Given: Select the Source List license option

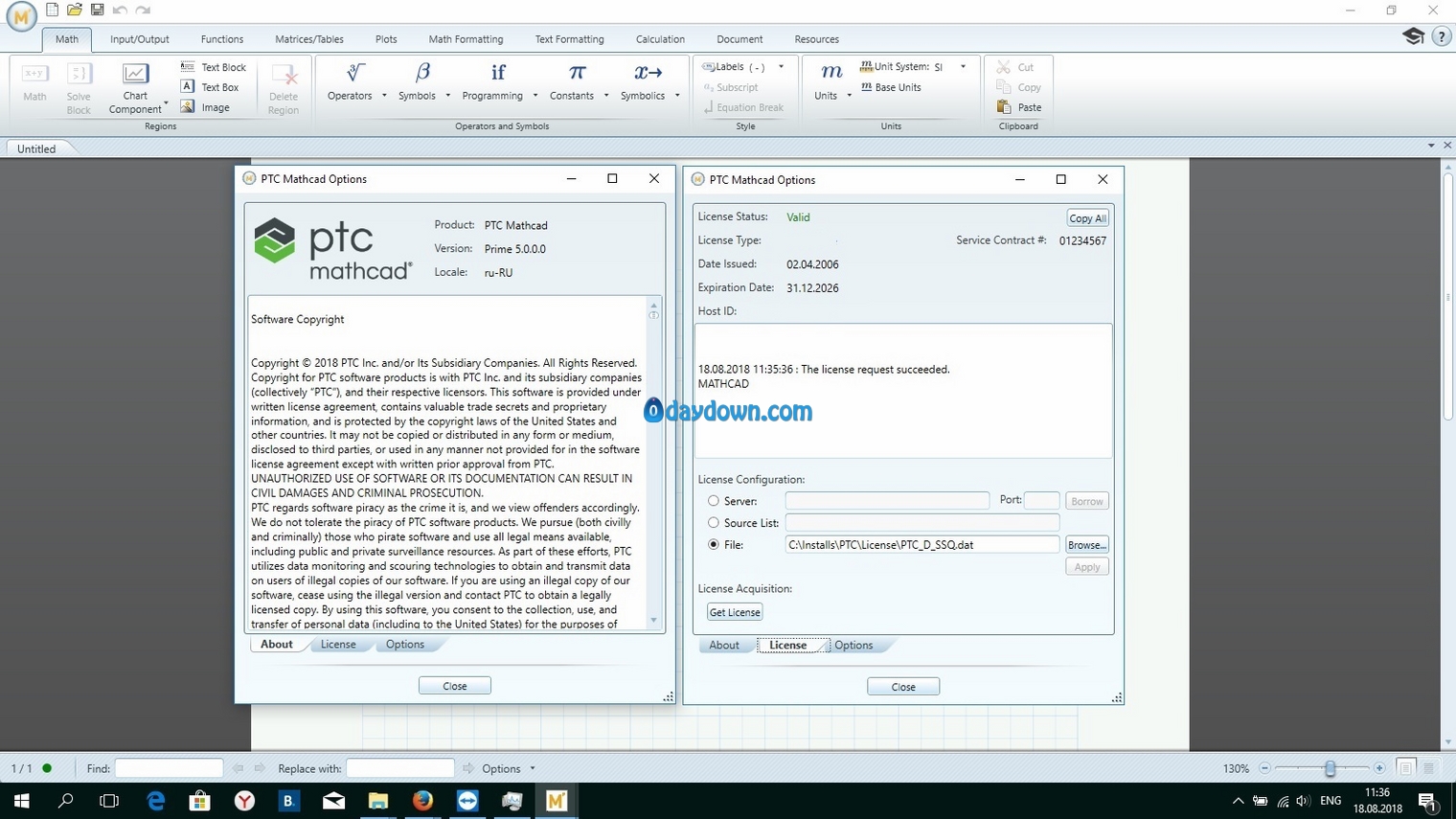Looking at the screenshot, I should (x=714, y=523).
